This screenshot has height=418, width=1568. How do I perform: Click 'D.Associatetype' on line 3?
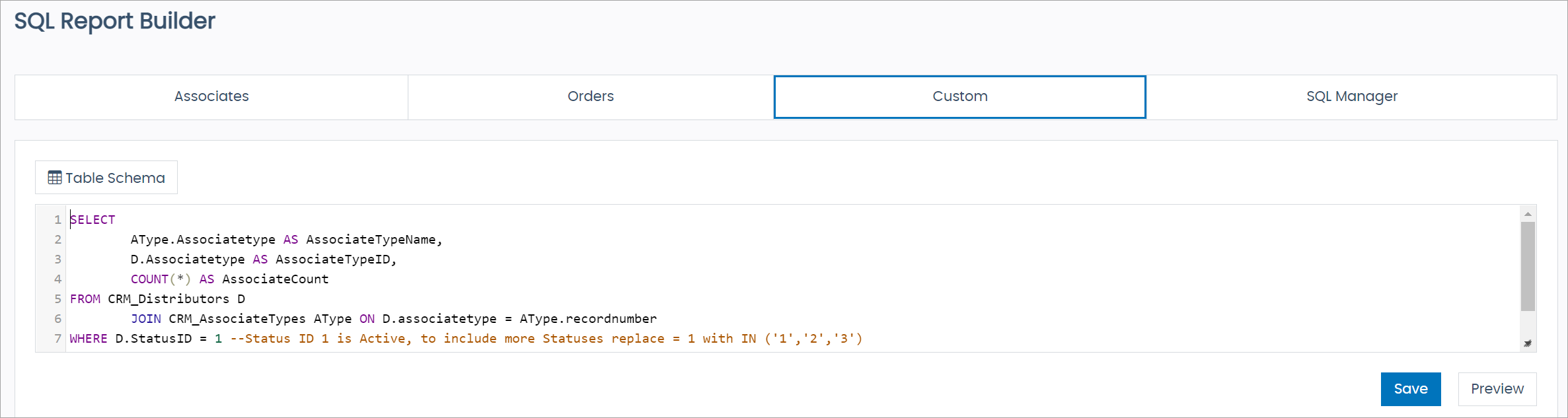188,260
